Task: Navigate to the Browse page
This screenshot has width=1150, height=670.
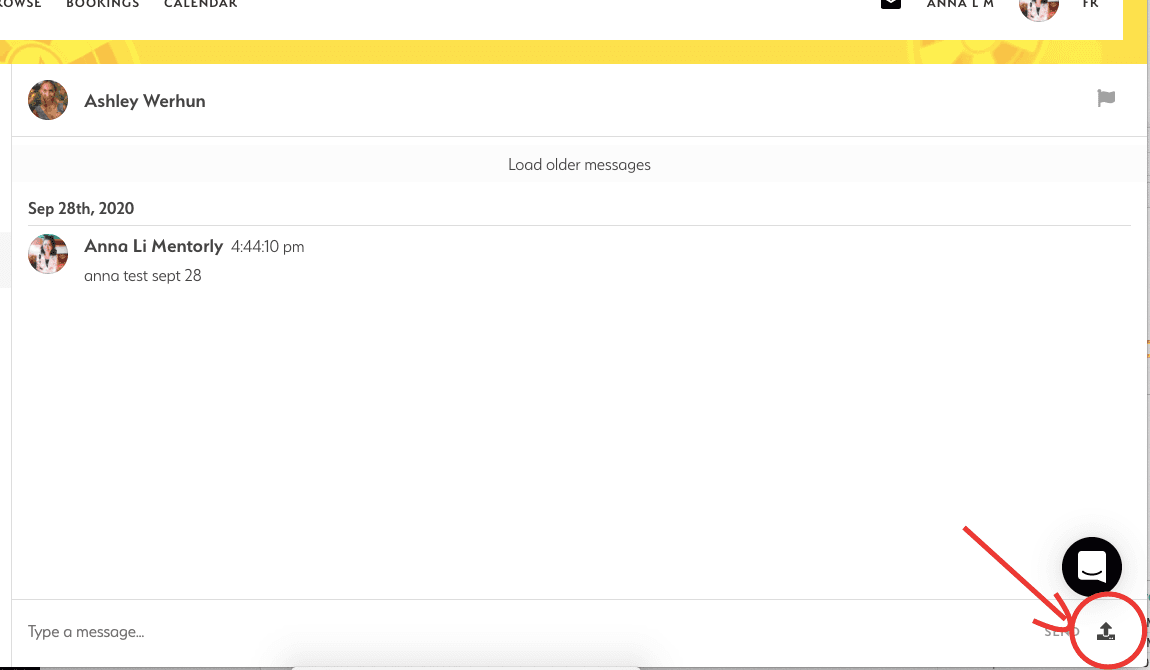Action: click(x=20, y=5)
